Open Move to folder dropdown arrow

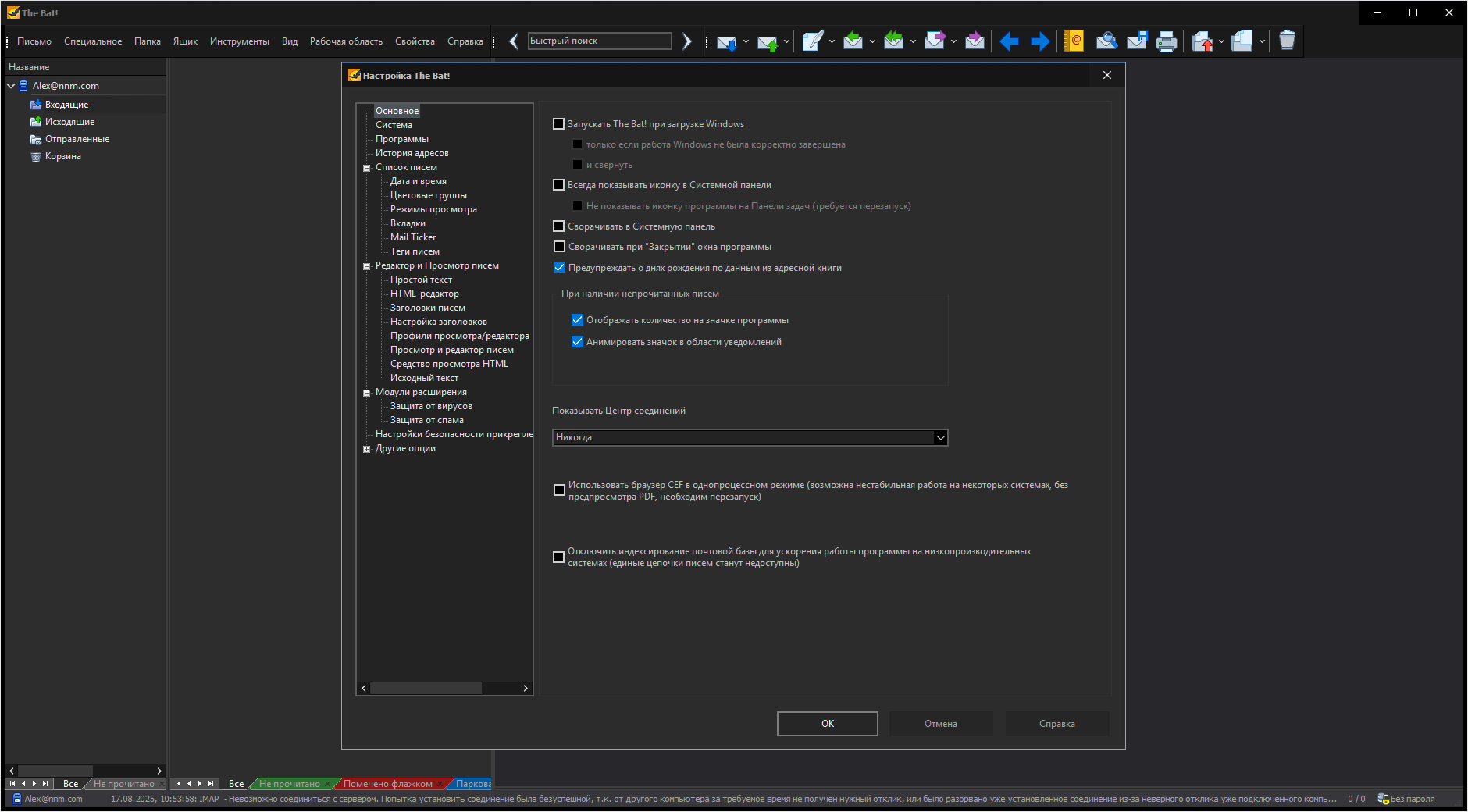[1221, 41]
